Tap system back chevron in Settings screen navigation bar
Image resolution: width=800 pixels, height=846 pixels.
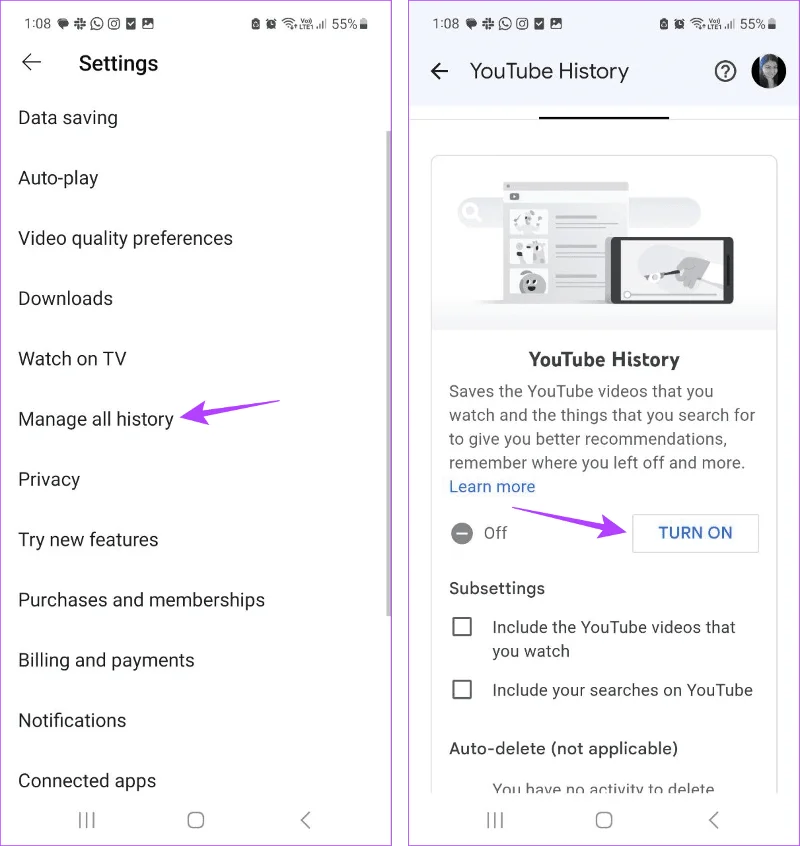(305, 820)
